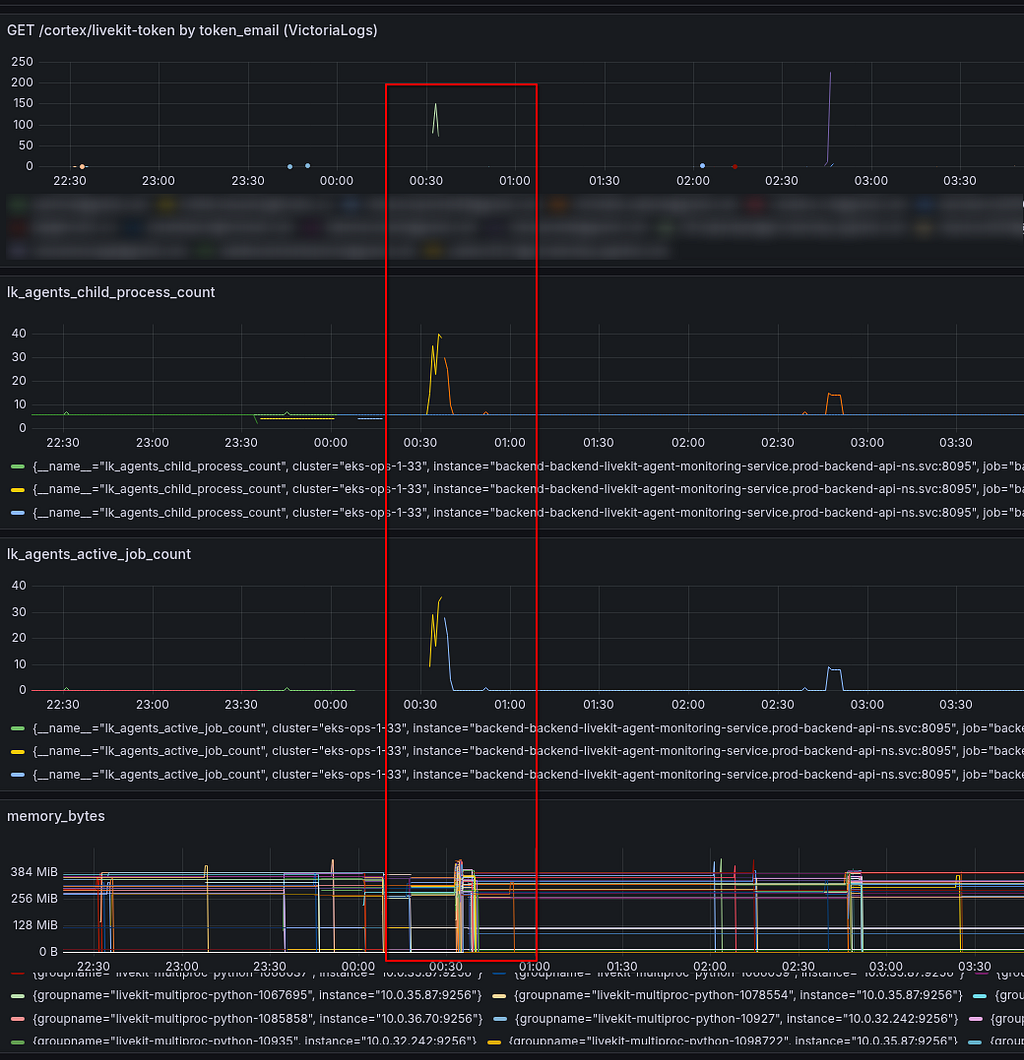1024x1060 pixels.
Task: Open the lk_agents_child_process_count panel title menu
Action: tap(111, 292)
